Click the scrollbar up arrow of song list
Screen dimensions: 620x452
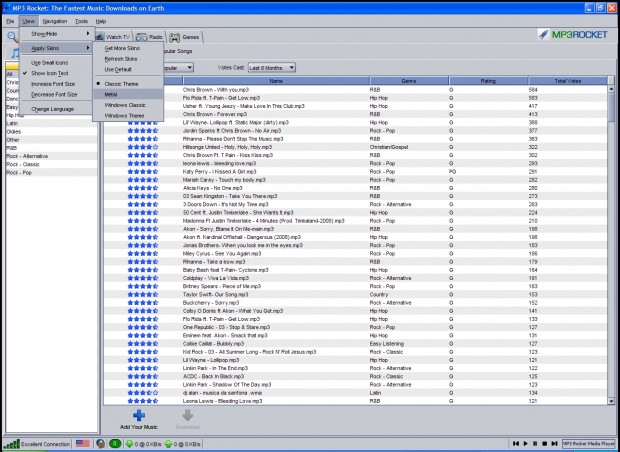pos(611,89)
